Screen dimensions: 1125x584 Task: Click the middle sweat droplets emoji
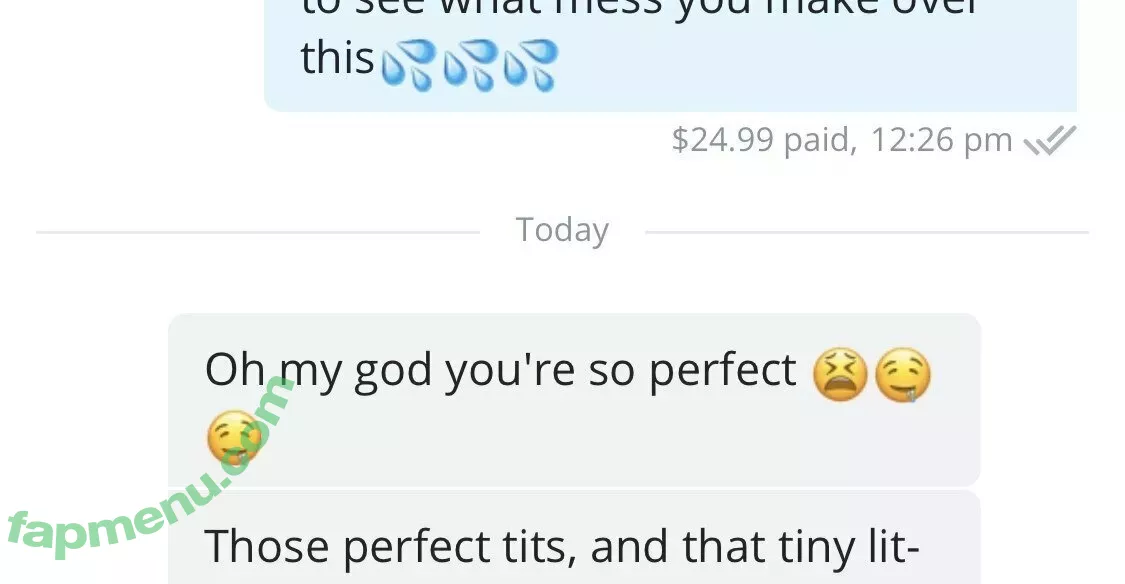(470, 65)
